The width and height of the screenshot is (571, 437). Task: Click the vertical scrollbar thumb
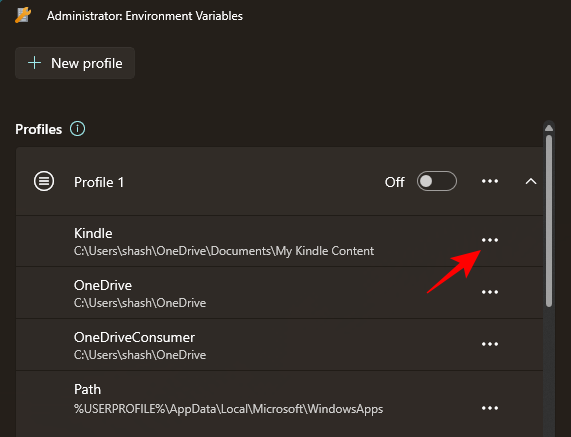[549, 221]
